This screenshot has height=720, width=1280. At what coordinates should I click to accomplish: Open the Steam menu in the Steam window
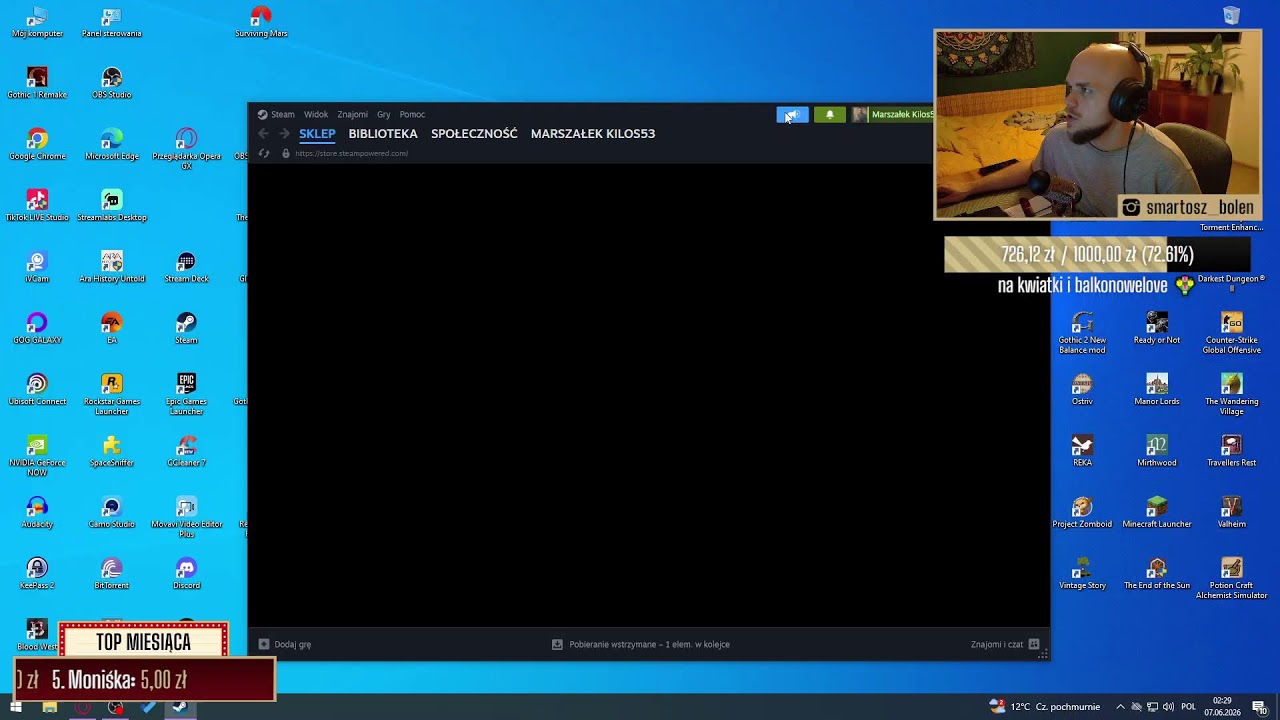[276, 114]
